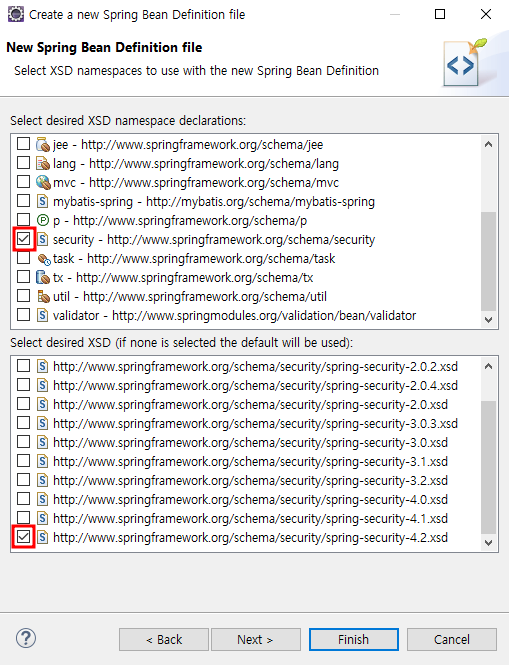Select the 'p - http://www.springframework.org/schema/p' row
This screenshot has height=665, width=509.
click(x=180, y=221)
